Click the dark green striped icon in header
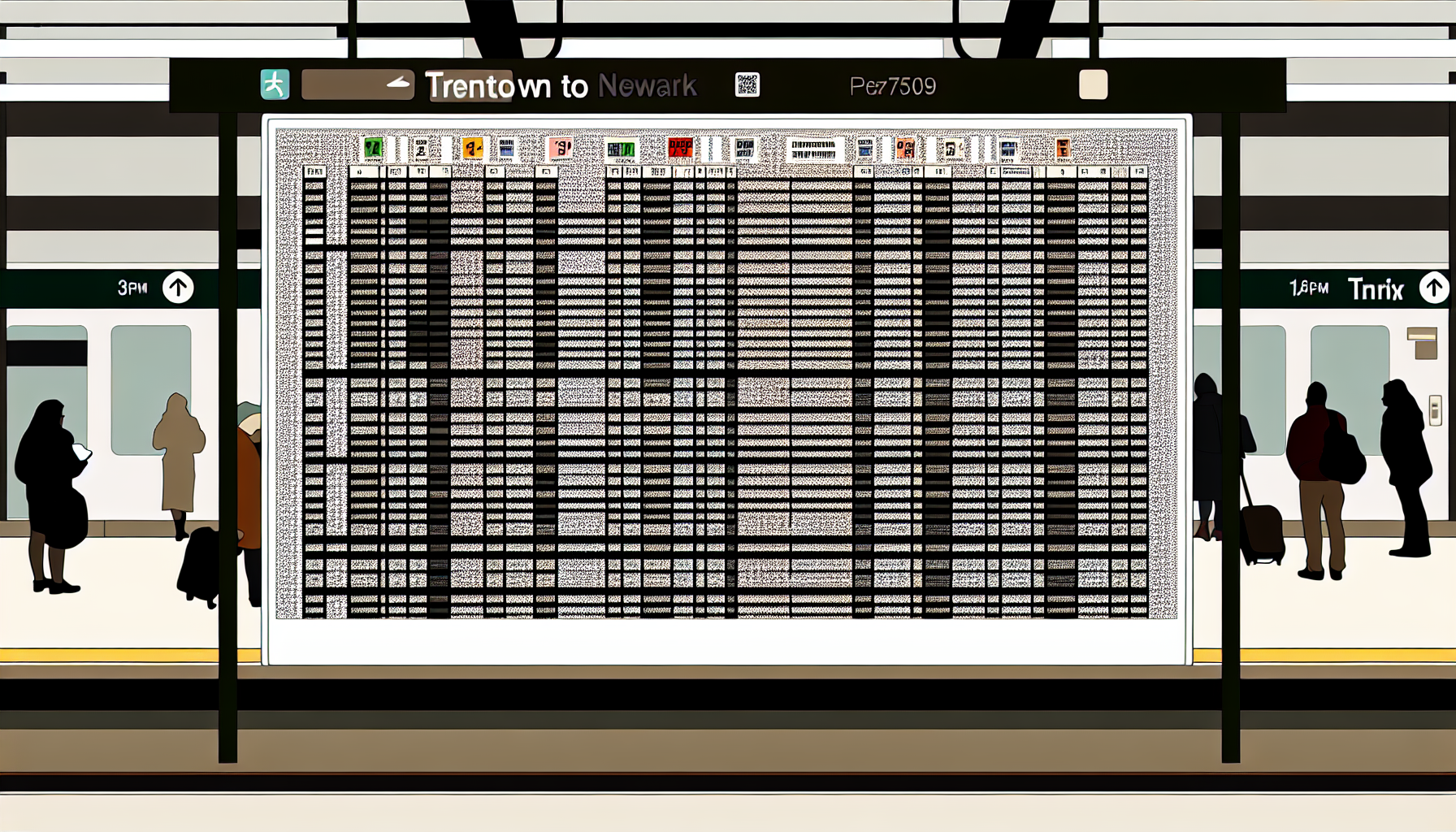 click(x=621, y=149)
